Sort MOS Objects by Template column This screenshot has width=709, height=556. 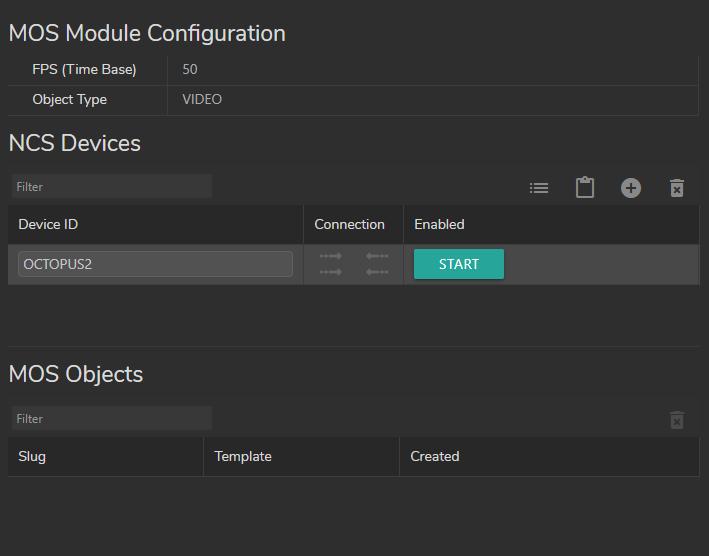[x=243, y=457]
